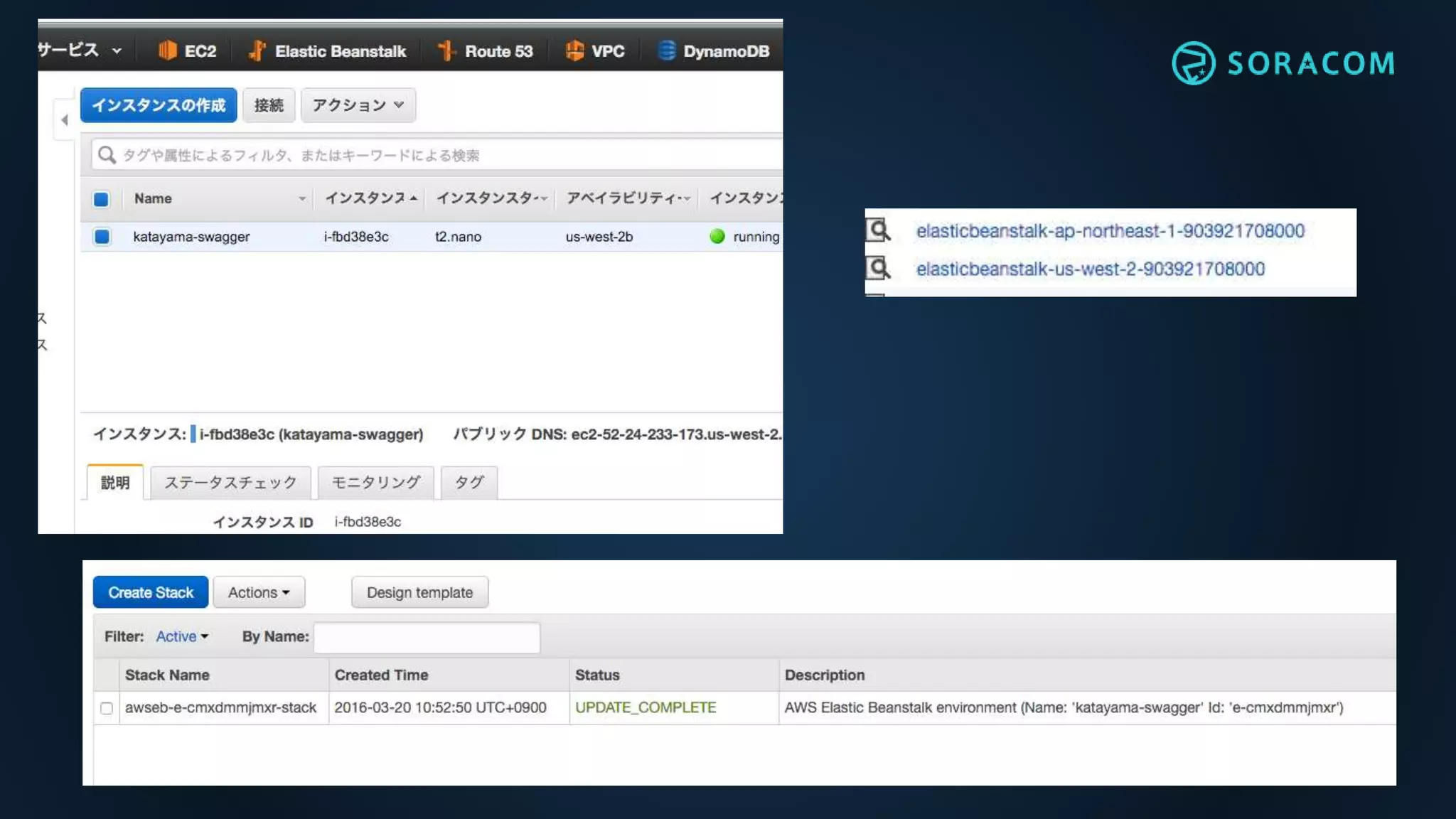The image size is (1456, 819).
Task: Click magnifier icon beside us-west-2 bucket
Action: click(x=879, y=269)
